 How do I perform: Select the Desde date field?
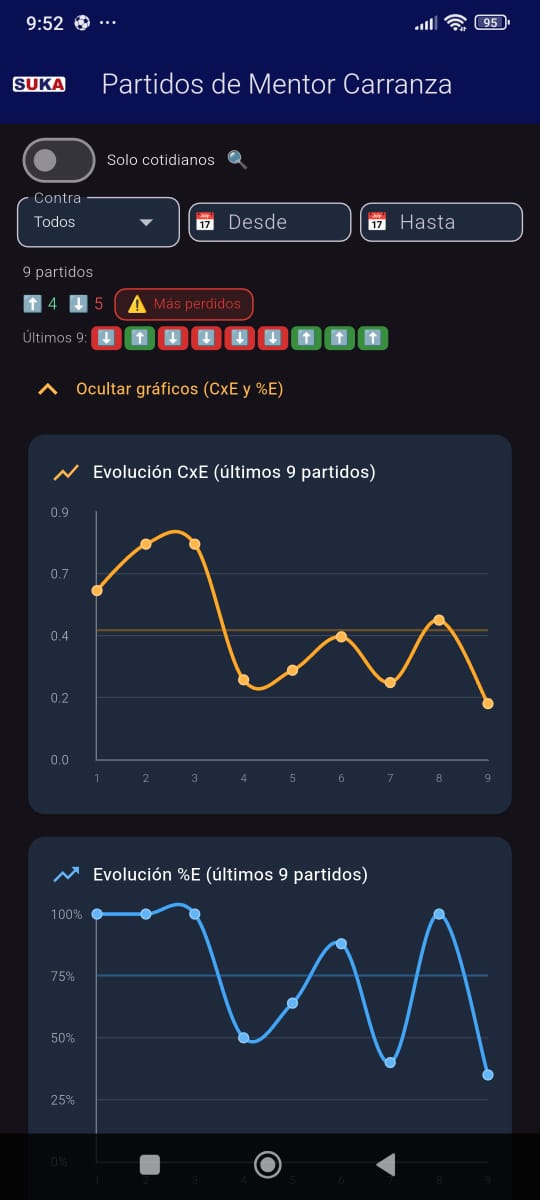click(x=270, y=222)
